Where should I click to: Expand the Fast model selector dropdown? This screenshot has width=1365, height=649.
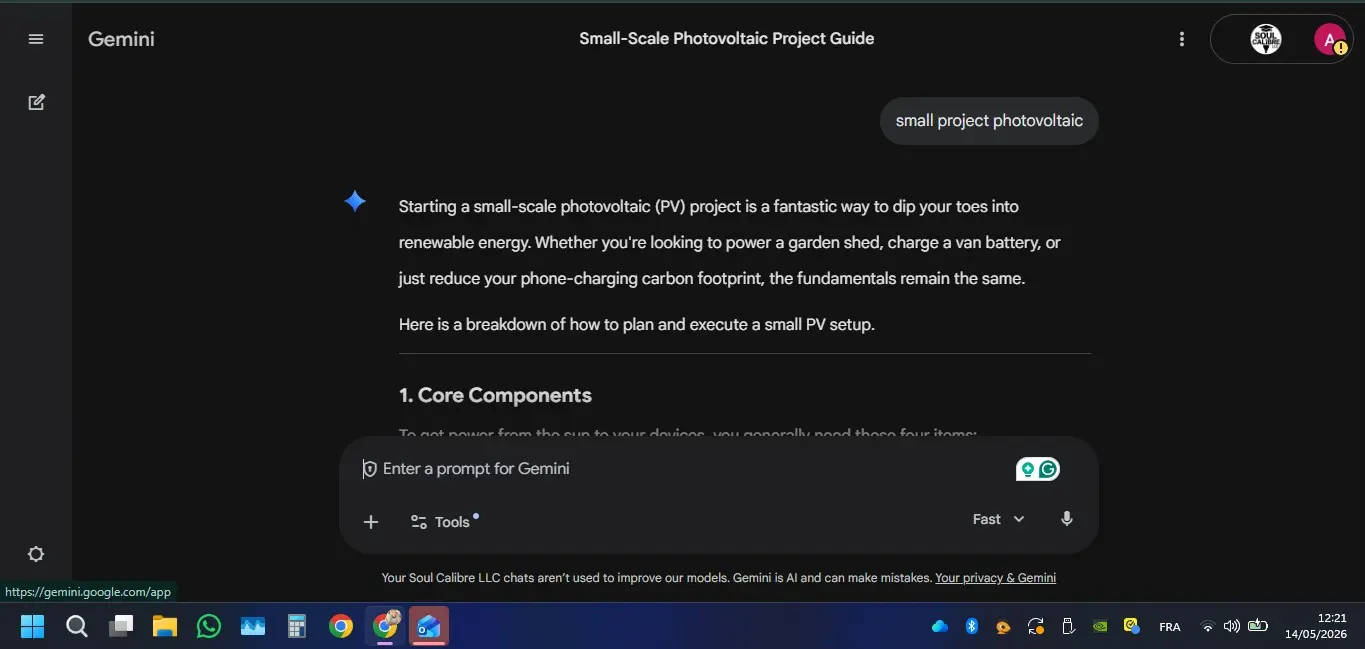coord(999,519)
